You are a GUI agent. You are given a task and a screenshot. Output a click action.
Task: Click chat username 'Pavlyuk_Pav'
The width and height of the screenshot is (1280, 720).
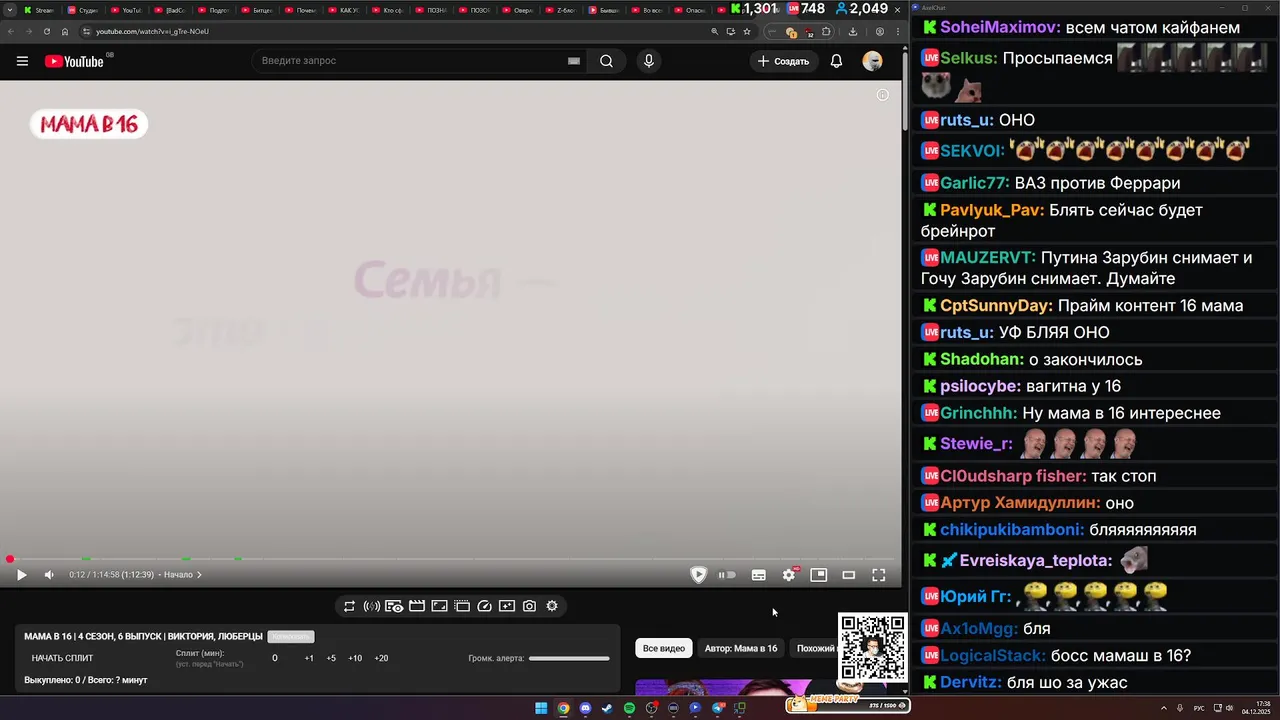tap(992, 210)
